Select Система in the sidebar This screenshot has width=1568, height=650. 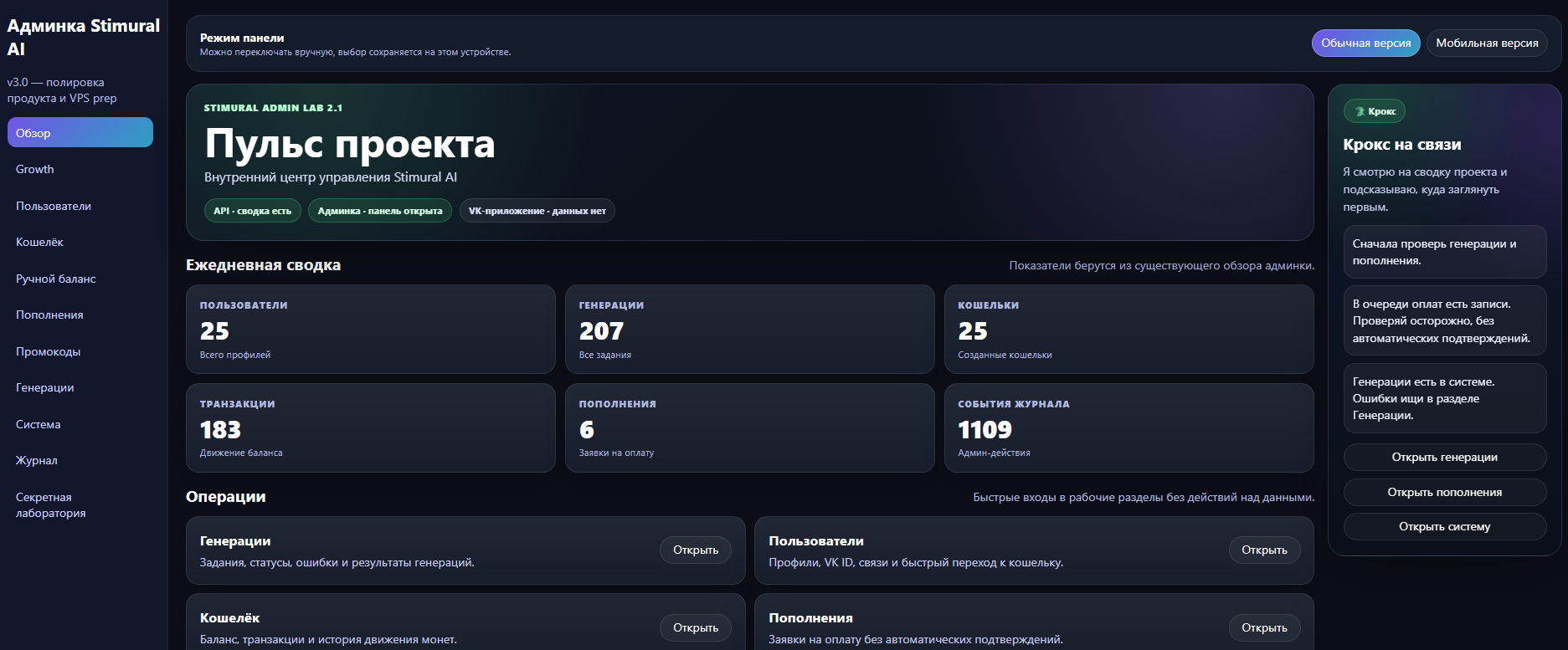pyautogui.click(x=80, y=424)
